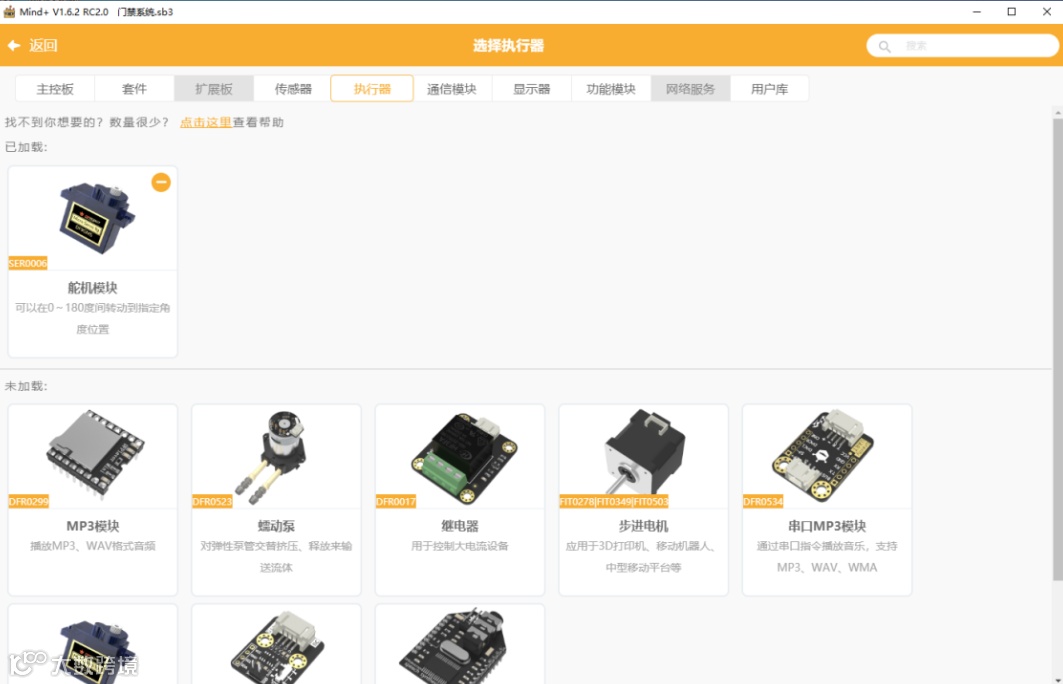
Task: Open the 扩展板 tab
Action: tap(214, 89)
